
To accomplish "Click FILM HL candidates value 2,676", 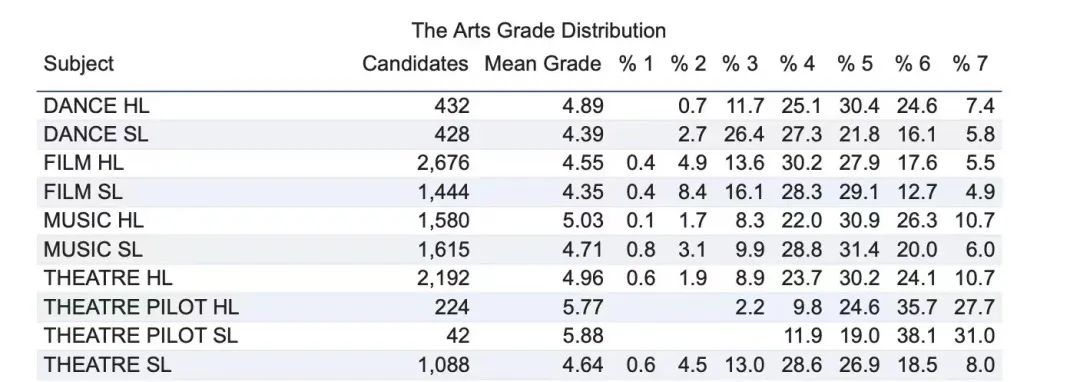I will tap(444, 163).
